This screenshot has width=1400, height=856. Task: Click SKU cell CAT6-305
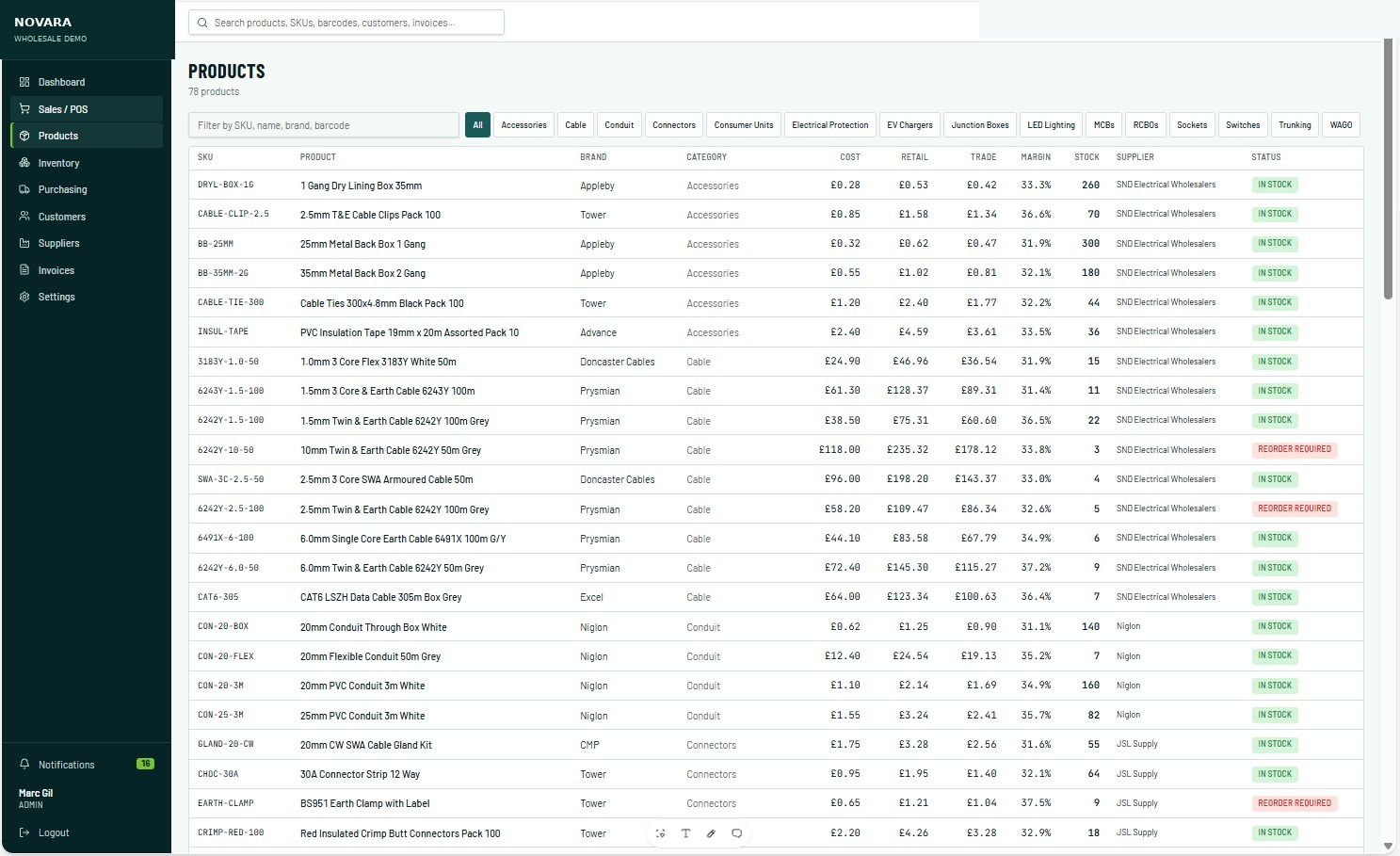(x=217, y=597)
